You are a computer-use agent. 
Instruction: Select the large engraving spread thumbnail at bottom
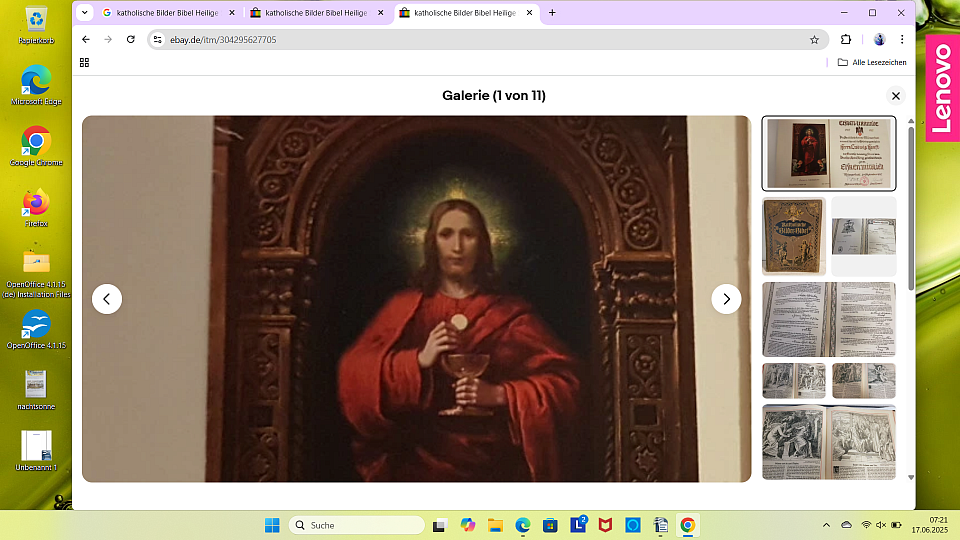pyautogui.click(x=829, y=442)
